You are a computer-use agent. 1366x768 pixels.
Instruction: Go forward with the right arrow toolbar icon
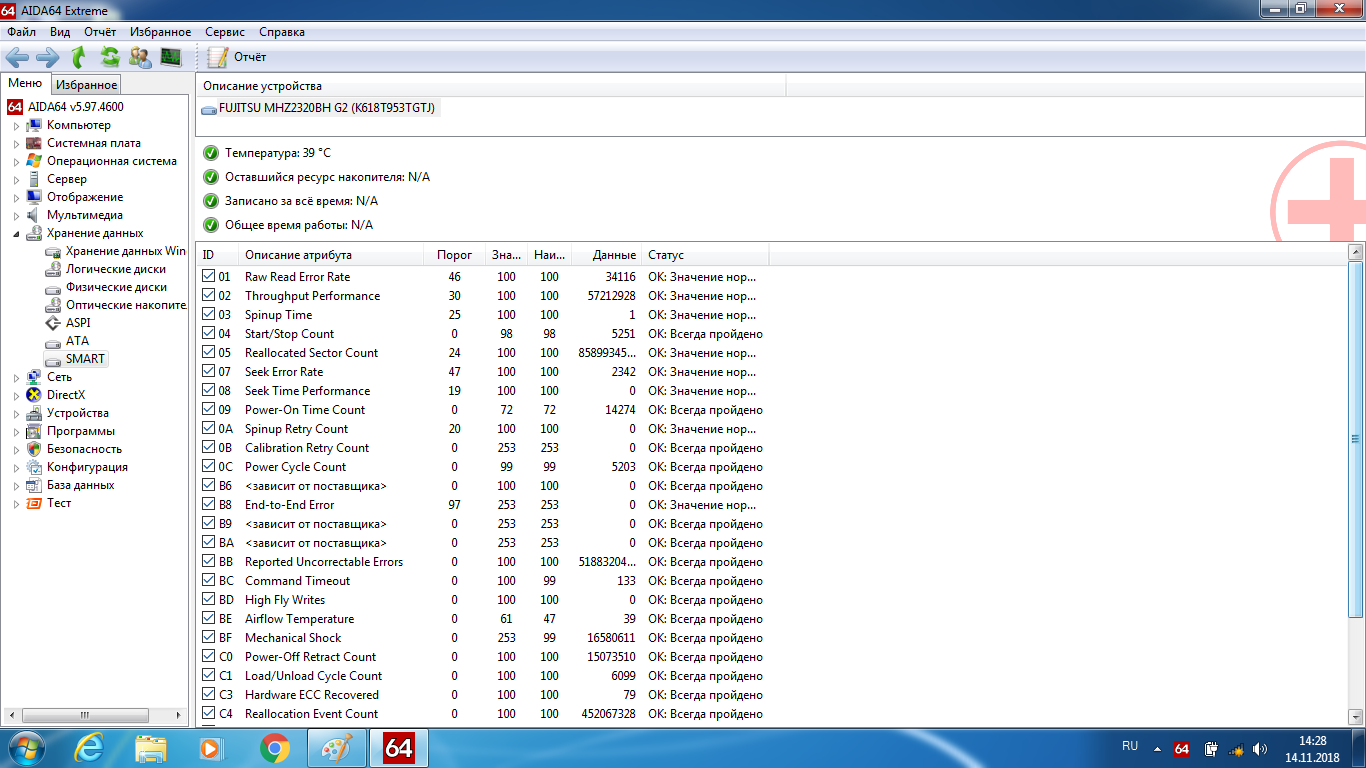pos(47,57)
